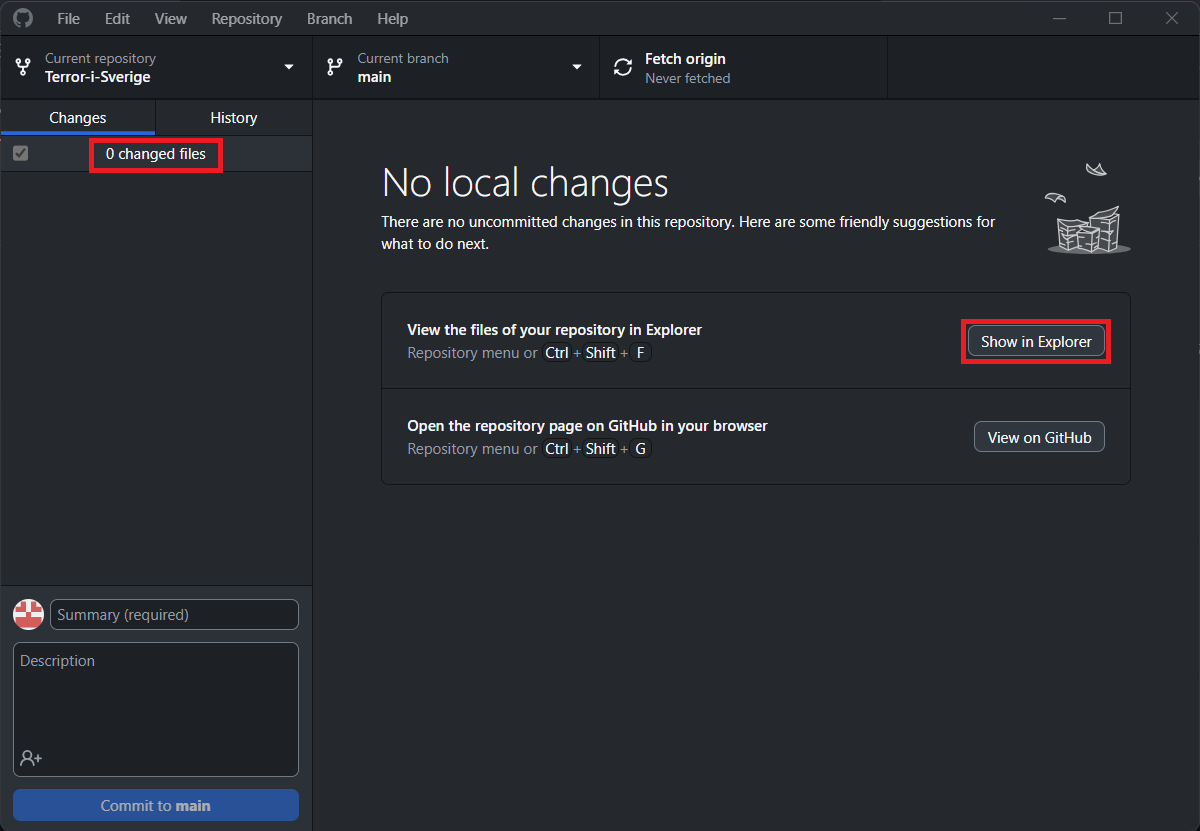Open the Help menu

coord(393,18)
